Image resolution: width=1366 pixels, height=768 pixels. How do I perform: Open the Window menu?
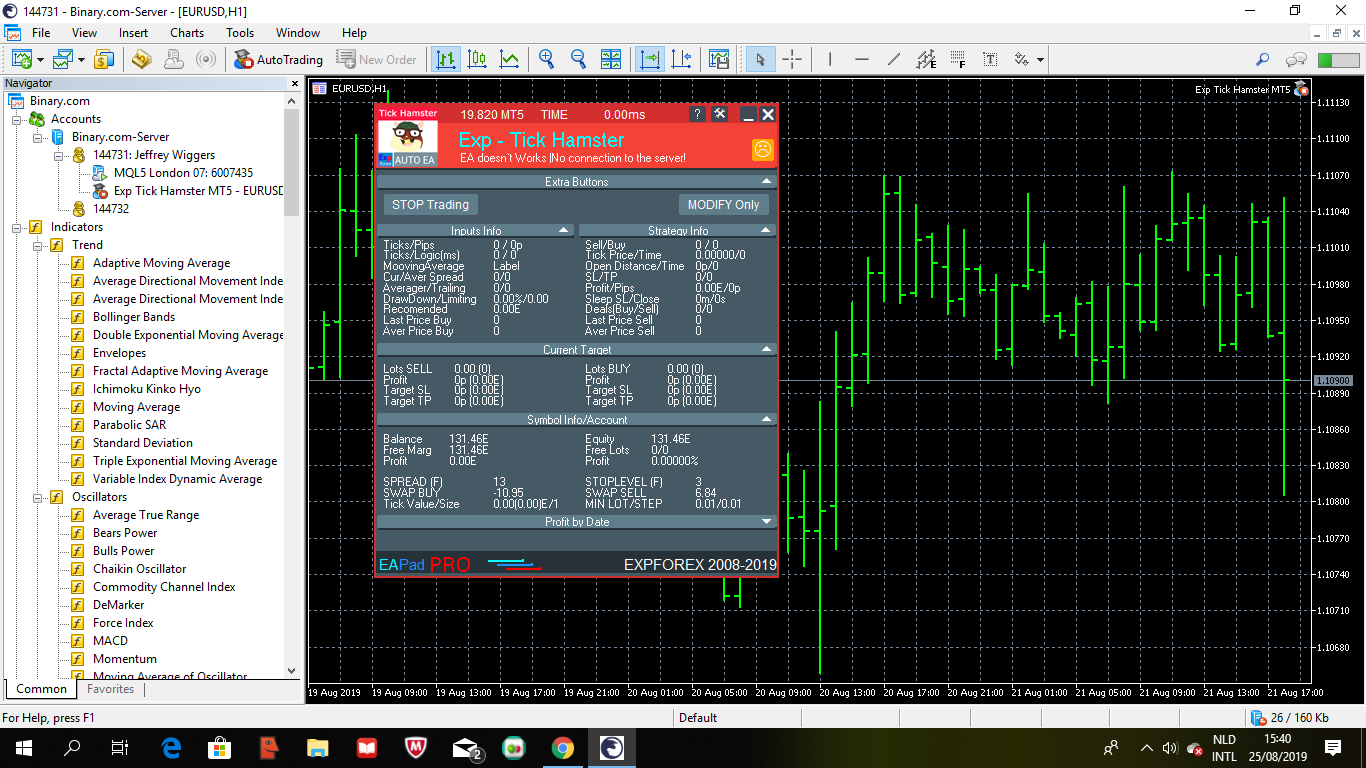pyautogui.click(x=298, y=33)
